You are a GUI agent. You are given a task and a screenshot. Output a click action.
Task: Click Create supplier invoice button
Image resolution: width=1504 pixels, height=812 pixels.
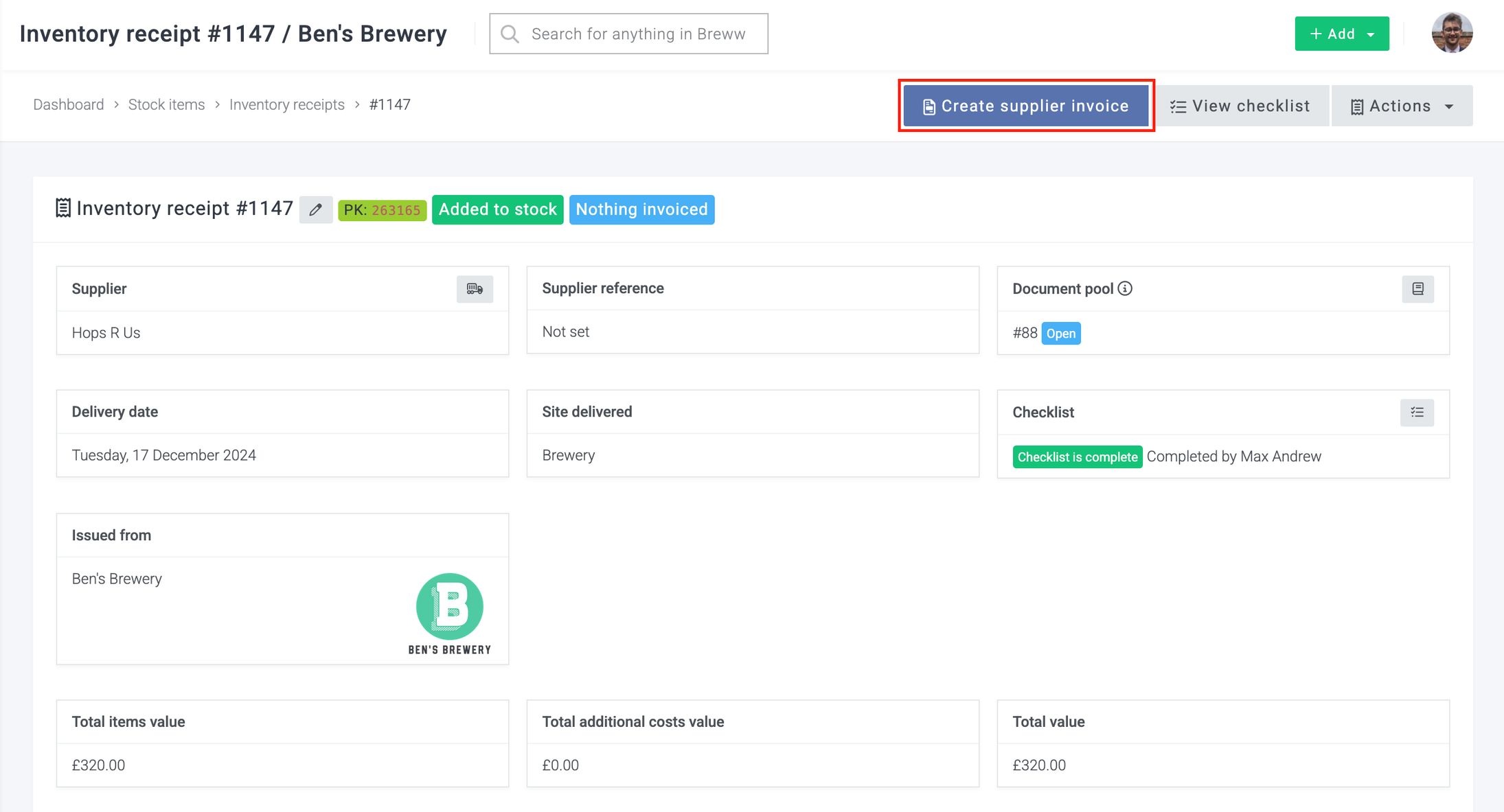point(1026,106)
